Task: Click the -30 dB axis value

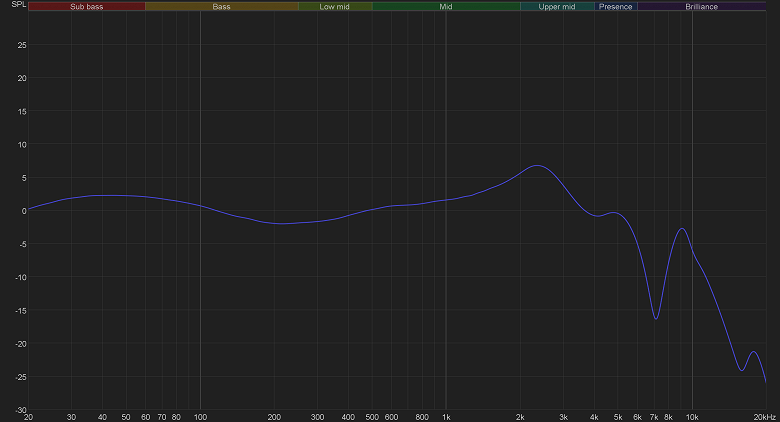Action: (x=20, y=410)
